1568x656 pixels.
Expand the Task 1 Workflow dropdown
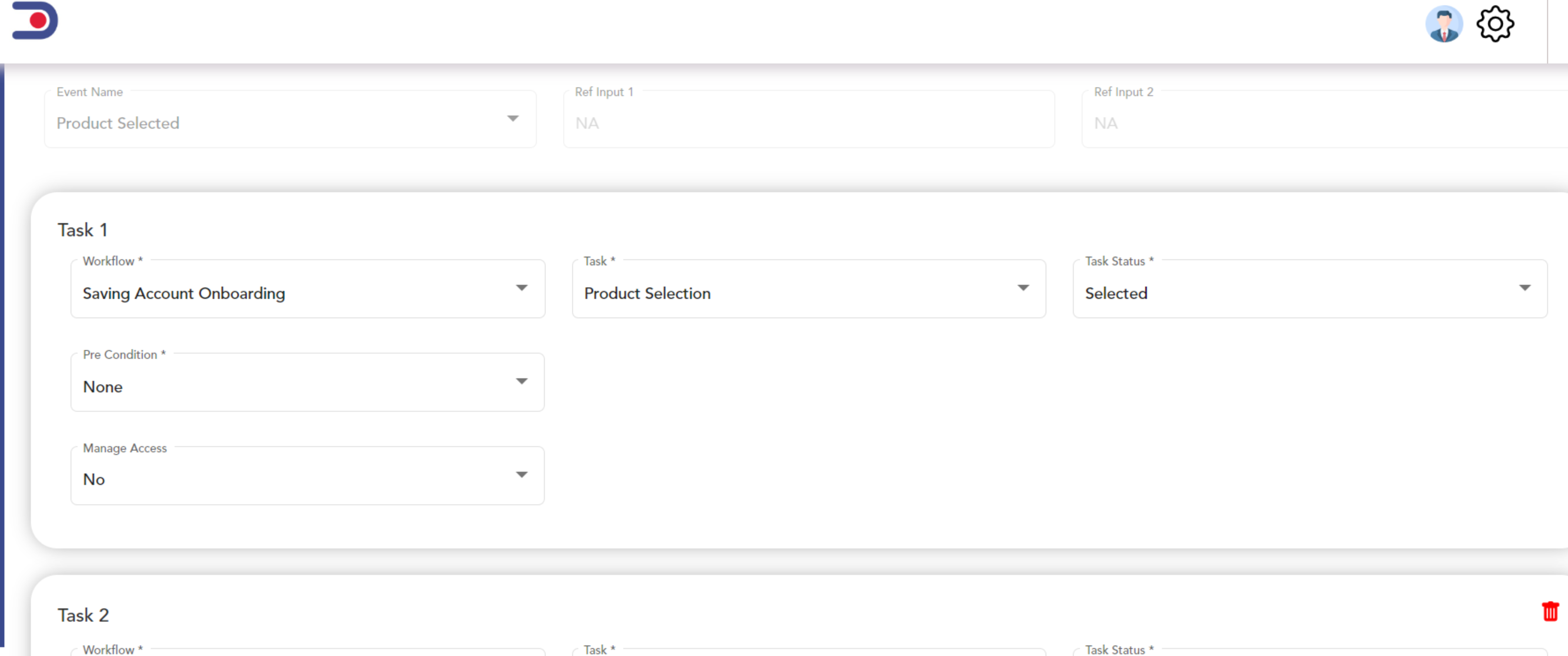(x=308, y=289)
